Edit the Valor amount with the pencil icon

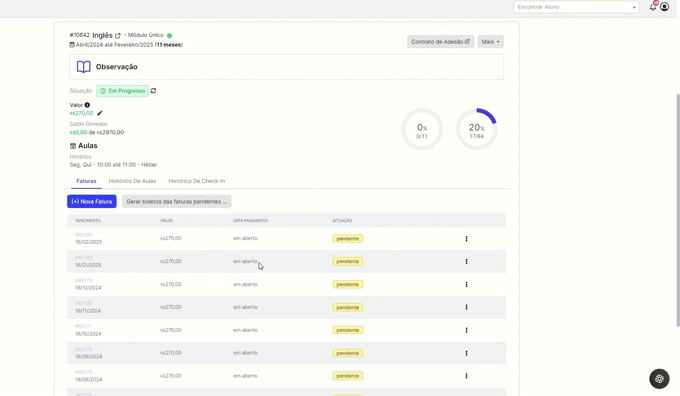[100, 113]
